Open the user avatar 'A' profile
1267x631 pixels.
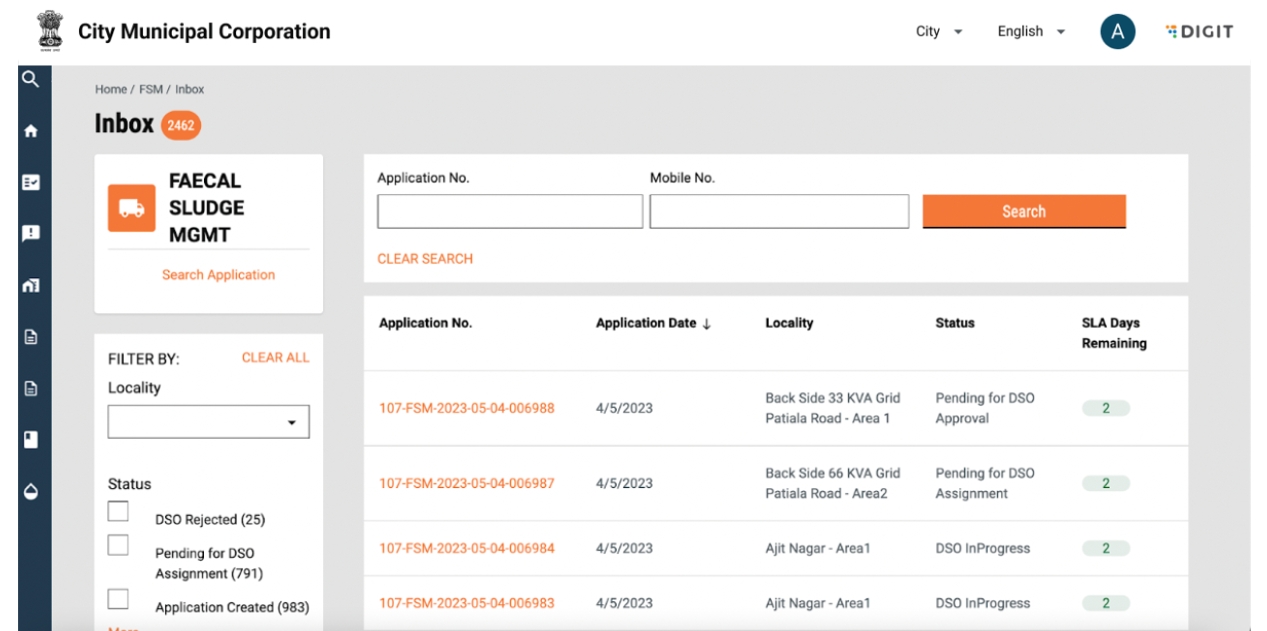(x=1117, y=32)
